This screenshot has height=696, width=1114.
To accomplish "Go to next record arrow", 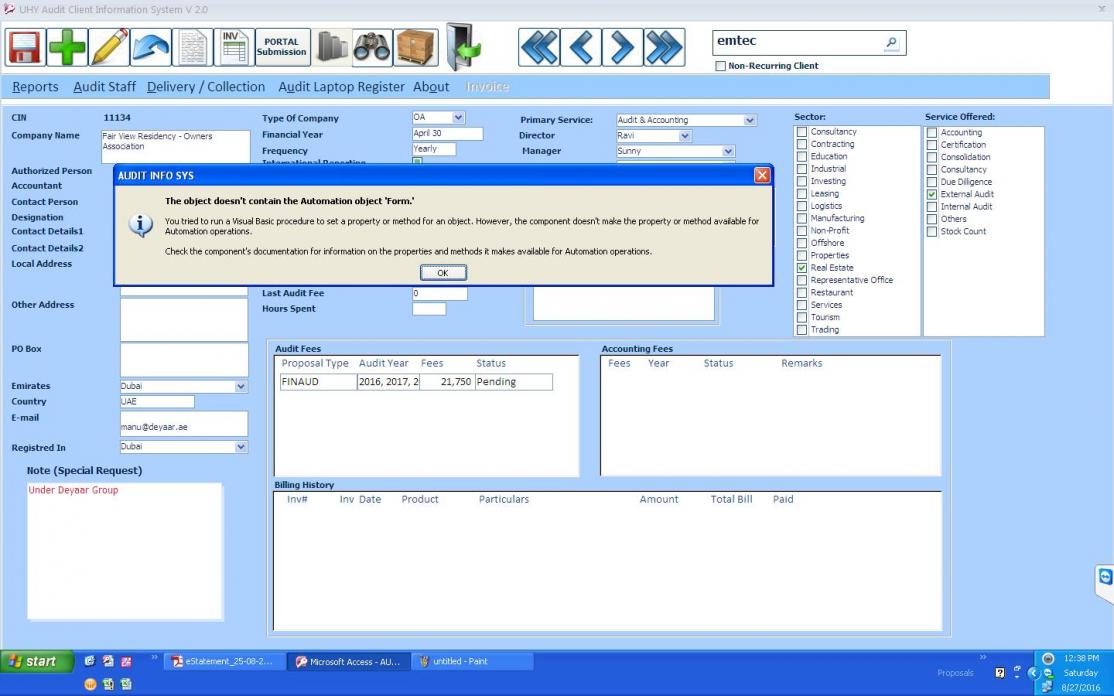I will pyautogui.click(x=622, y=48).
